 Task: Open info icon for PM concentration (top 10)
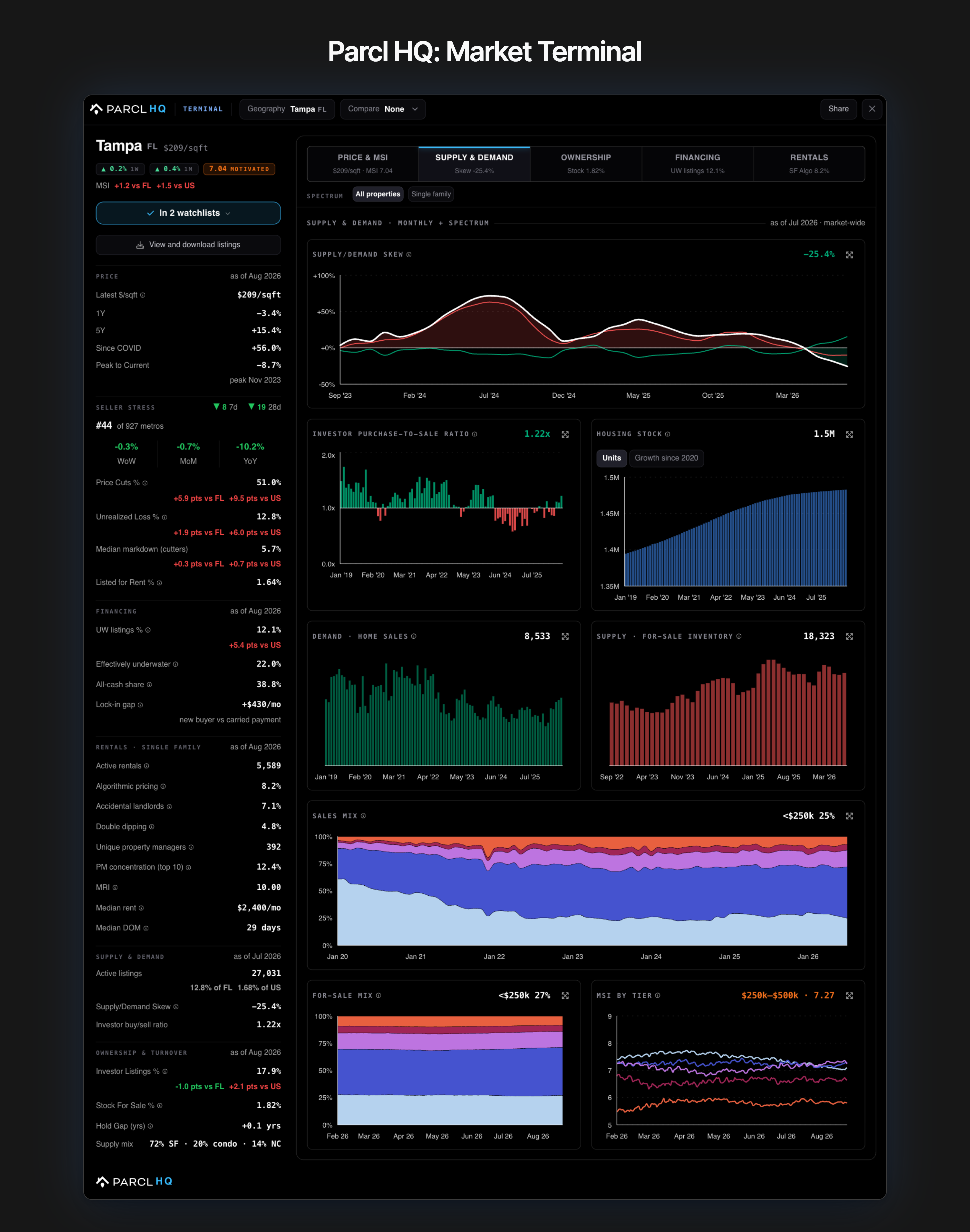click(189, 868)
